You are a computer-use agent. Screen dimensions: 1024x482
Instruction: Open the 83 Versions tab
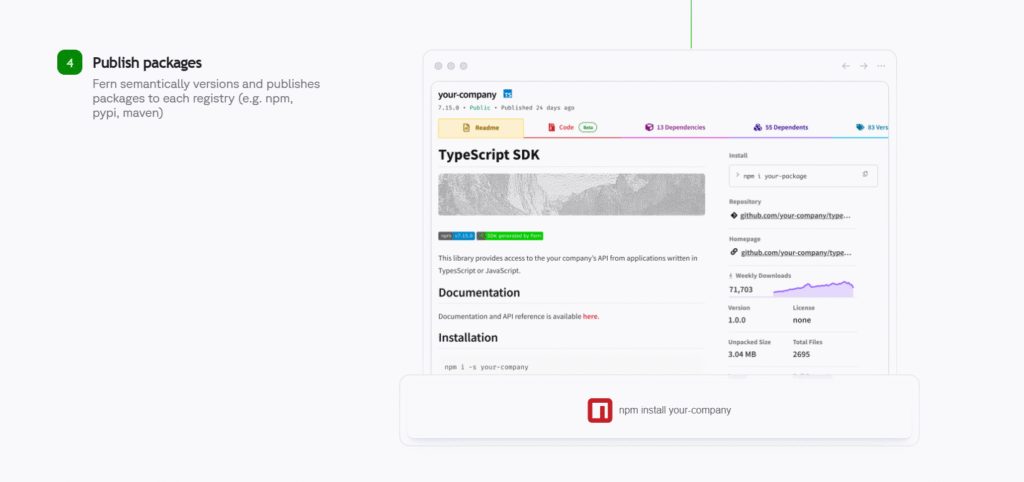pos(870,128)
